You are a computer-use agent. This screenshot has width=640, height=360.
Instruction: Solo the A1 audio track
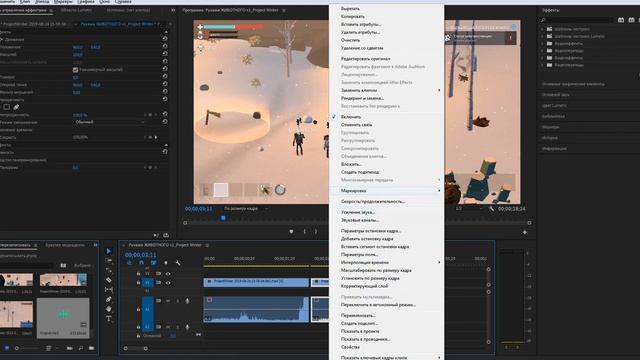pos(178,301)
